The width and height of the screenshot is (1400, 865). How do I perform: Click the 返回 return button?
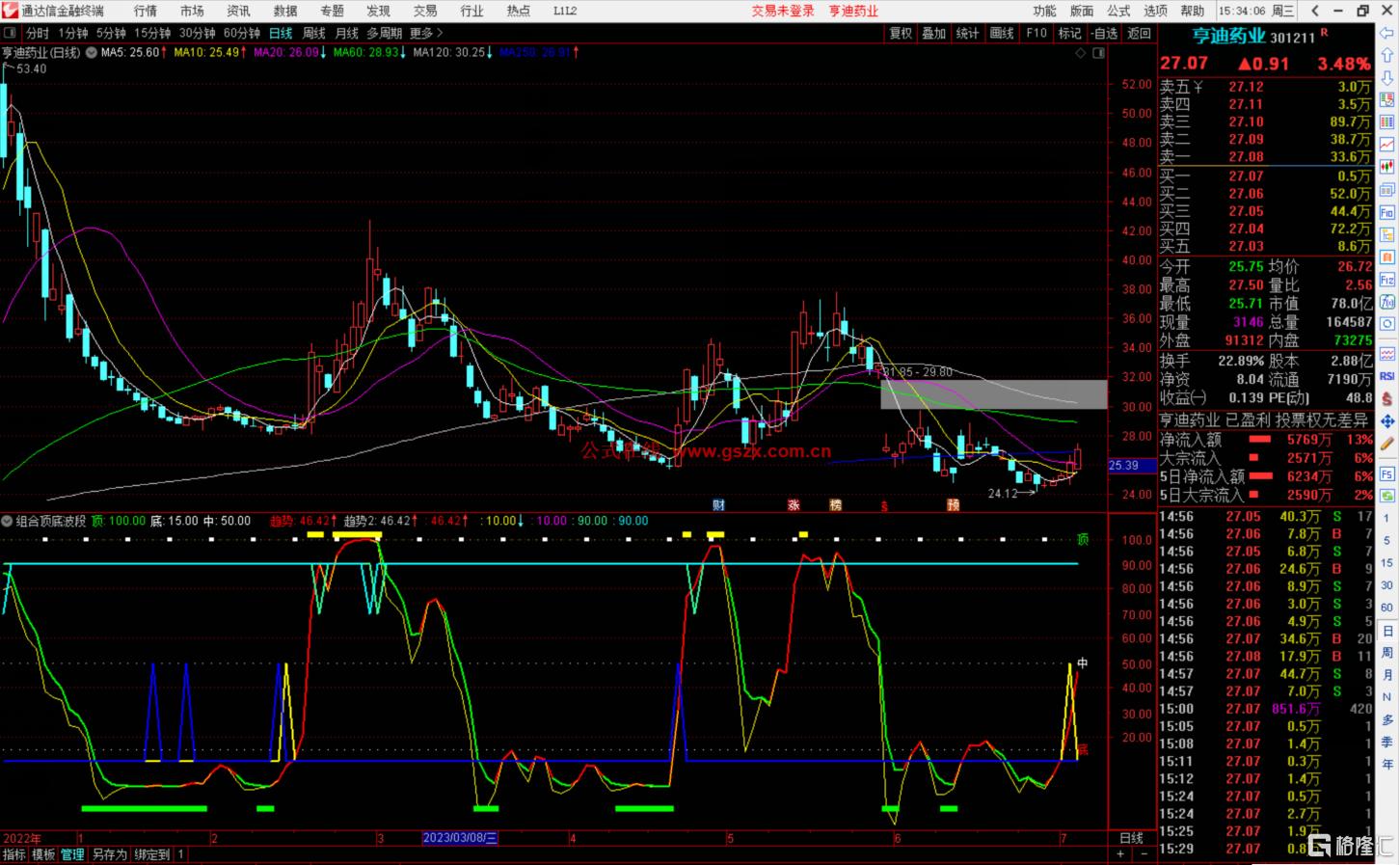pos(1139,33)
